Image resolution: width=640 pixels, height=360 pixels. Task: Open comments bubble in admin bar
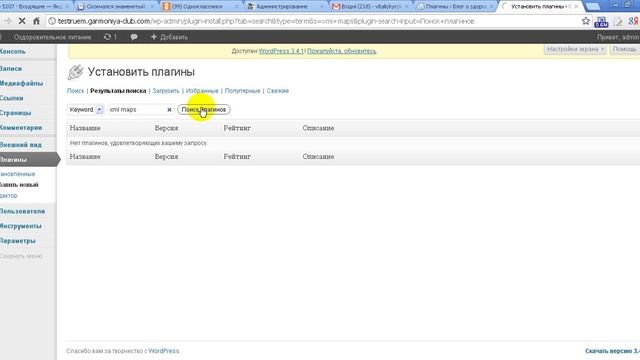134,37
